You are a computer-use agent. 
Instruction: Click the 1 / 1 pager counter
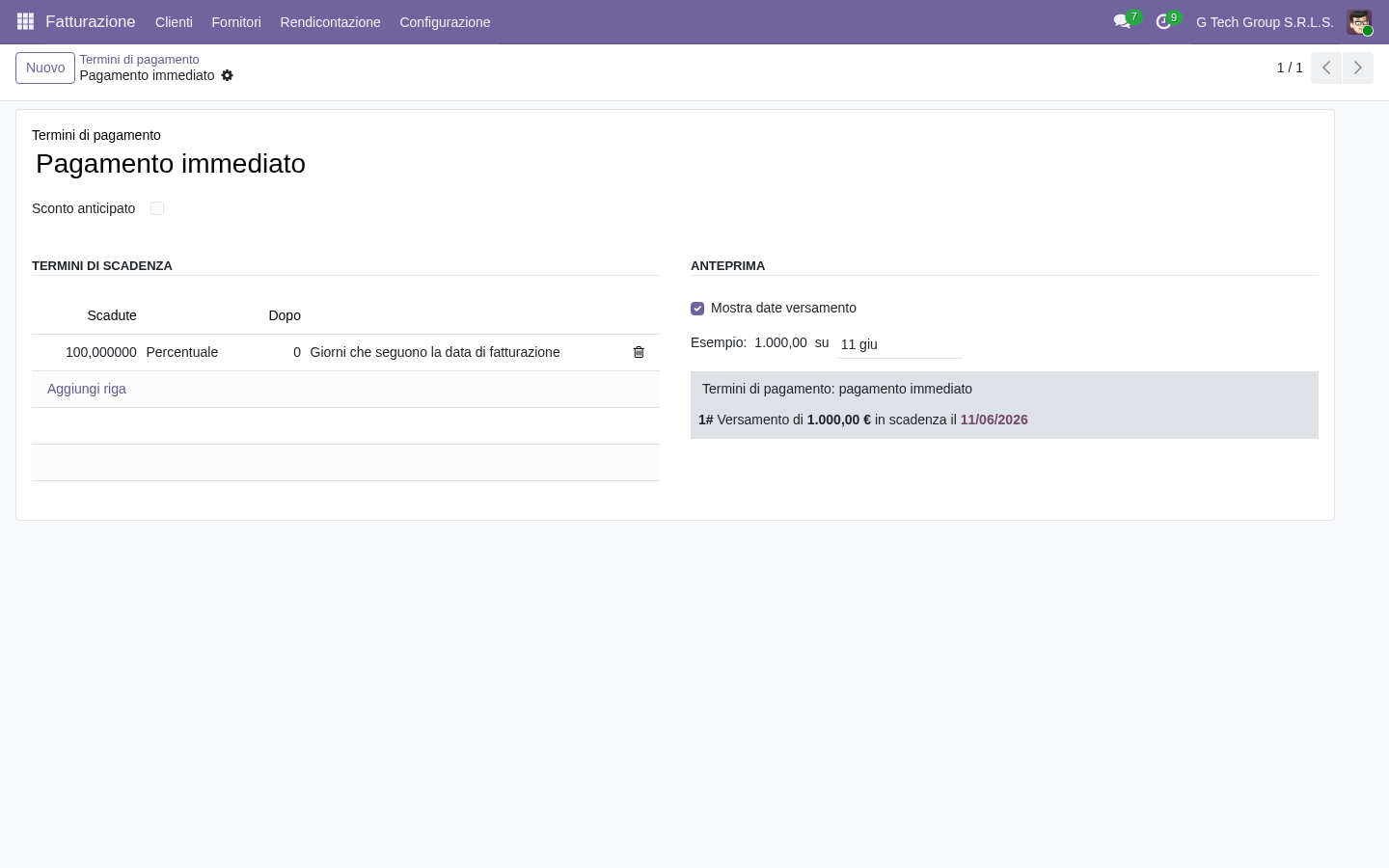(1290, 68)
